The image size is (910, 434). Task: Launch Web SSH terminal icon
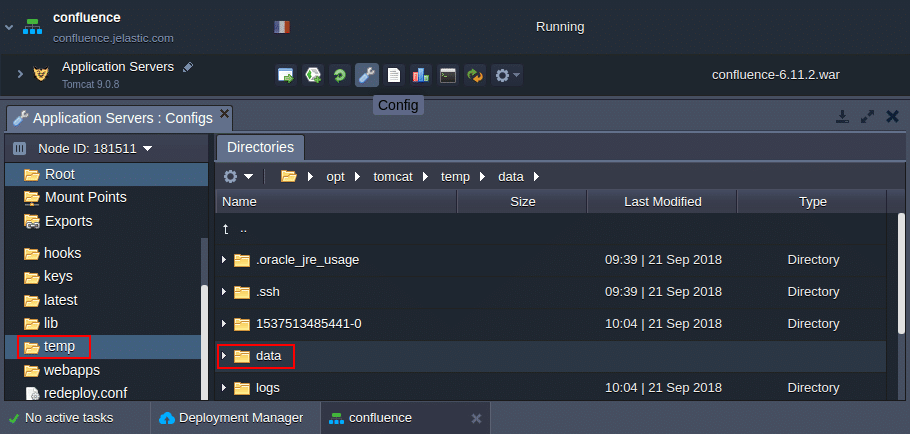coord(447,75)
